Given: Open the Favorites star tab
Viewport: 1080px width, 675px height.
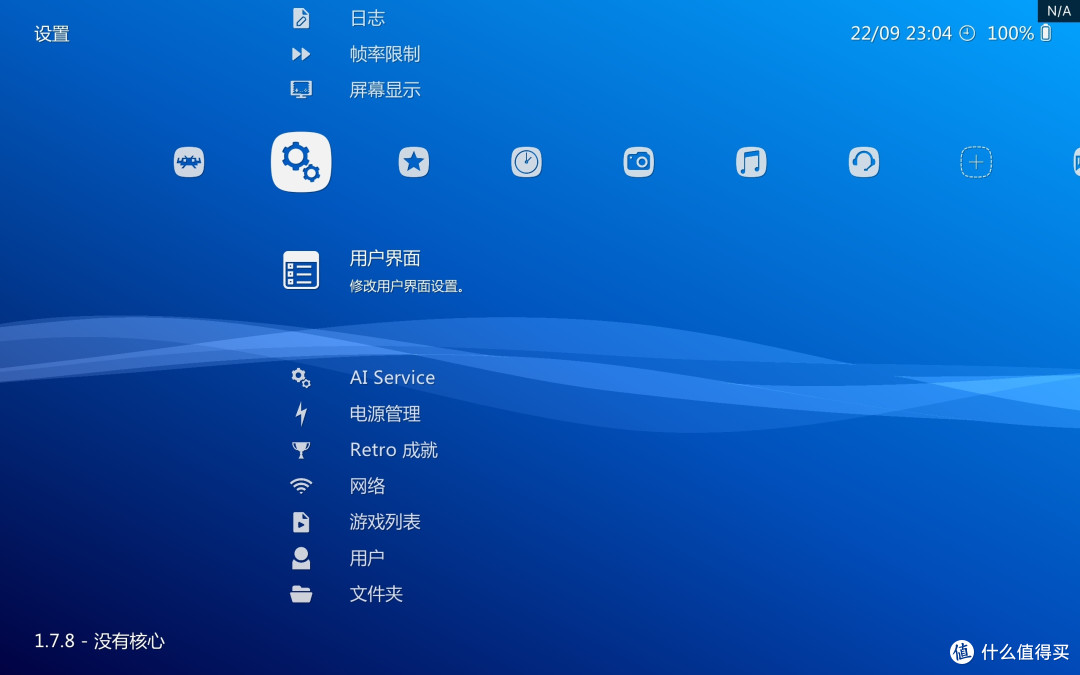Looking at the screenshot, I should pyautogui.click(x=414, y=163).
